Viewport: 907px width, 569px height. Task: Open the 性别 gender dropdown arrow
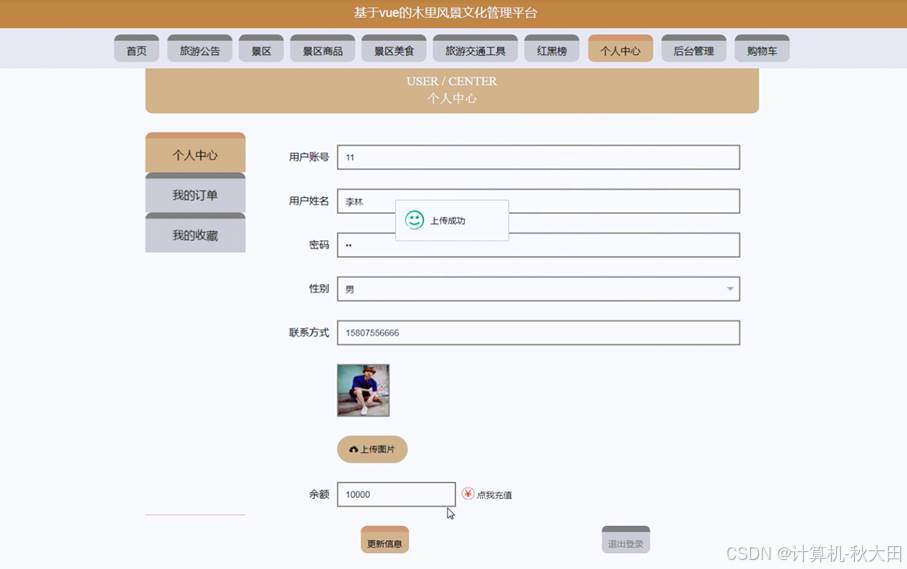click(730, 289)
